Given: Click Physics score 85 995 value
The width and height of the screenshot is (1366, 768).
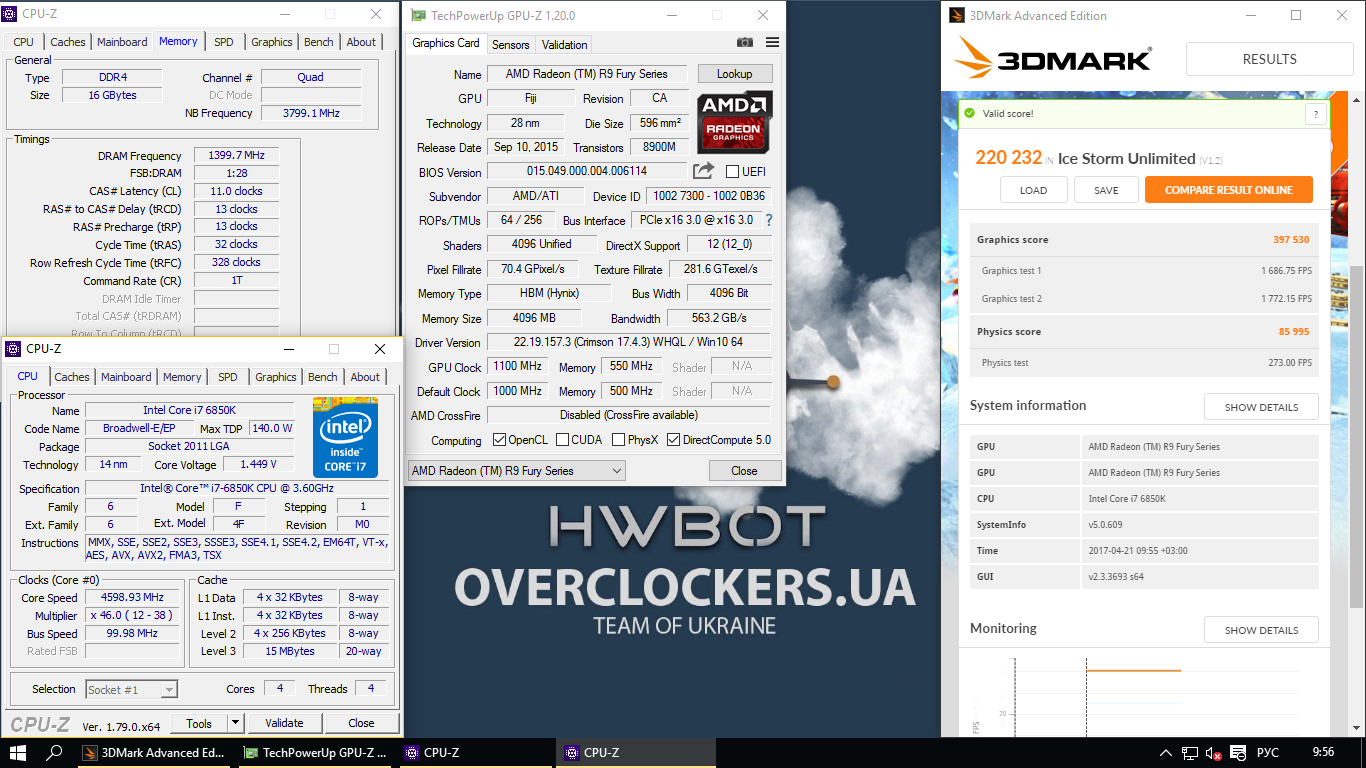Looking at the screenshot, I should click(x=1292, y=332).
